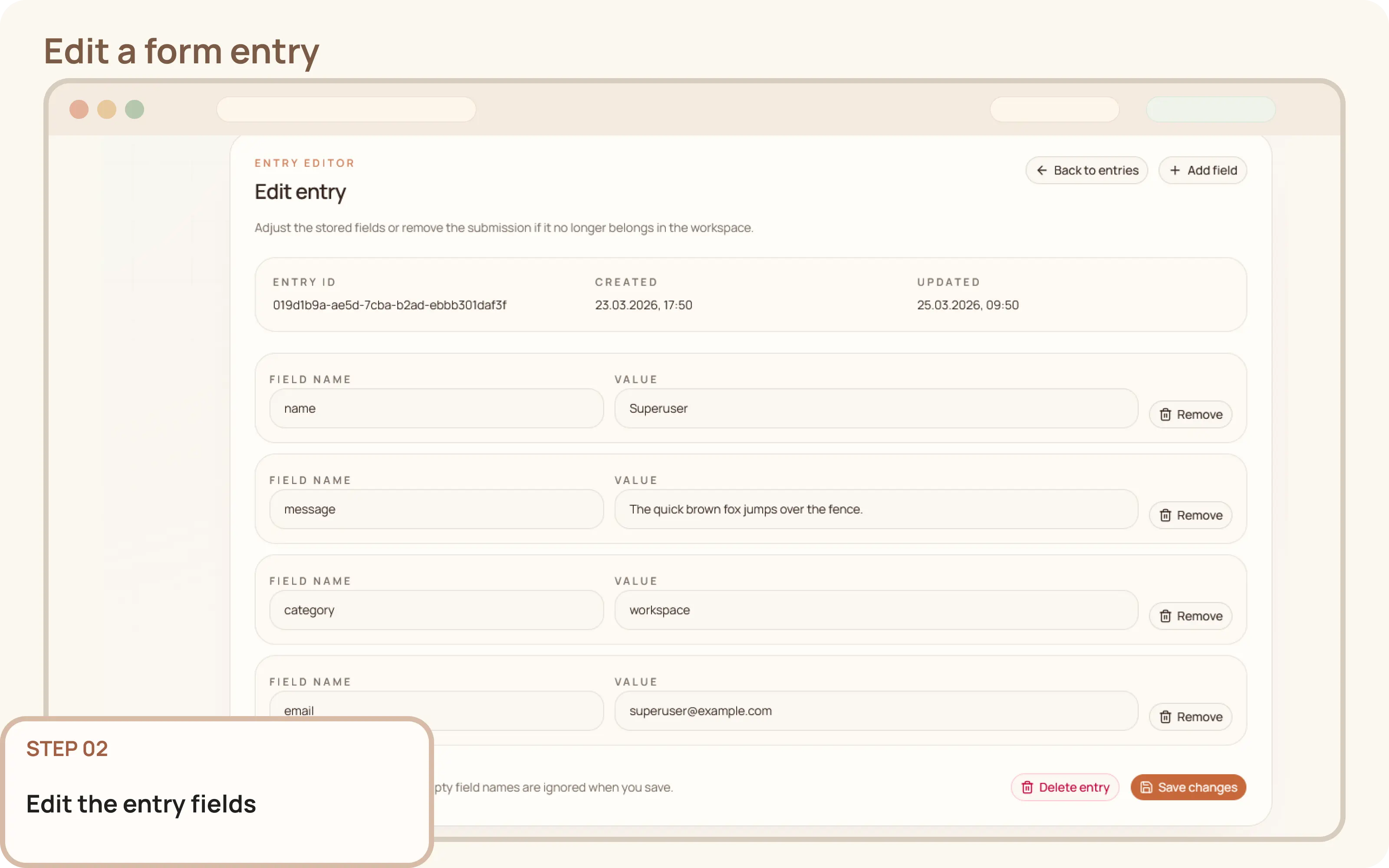The image size is (1389, 868).
Task: Click the back arrow icon beside Back to entries
Action: [1042, 170]
